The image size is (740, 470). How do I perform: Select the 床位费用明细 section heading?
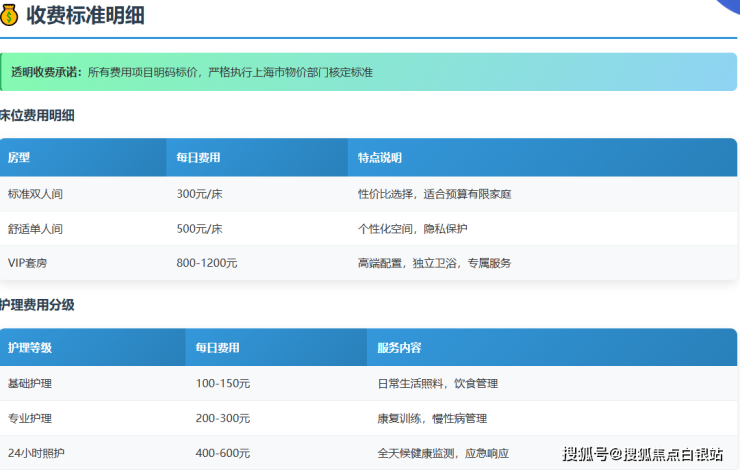point(37,115)
